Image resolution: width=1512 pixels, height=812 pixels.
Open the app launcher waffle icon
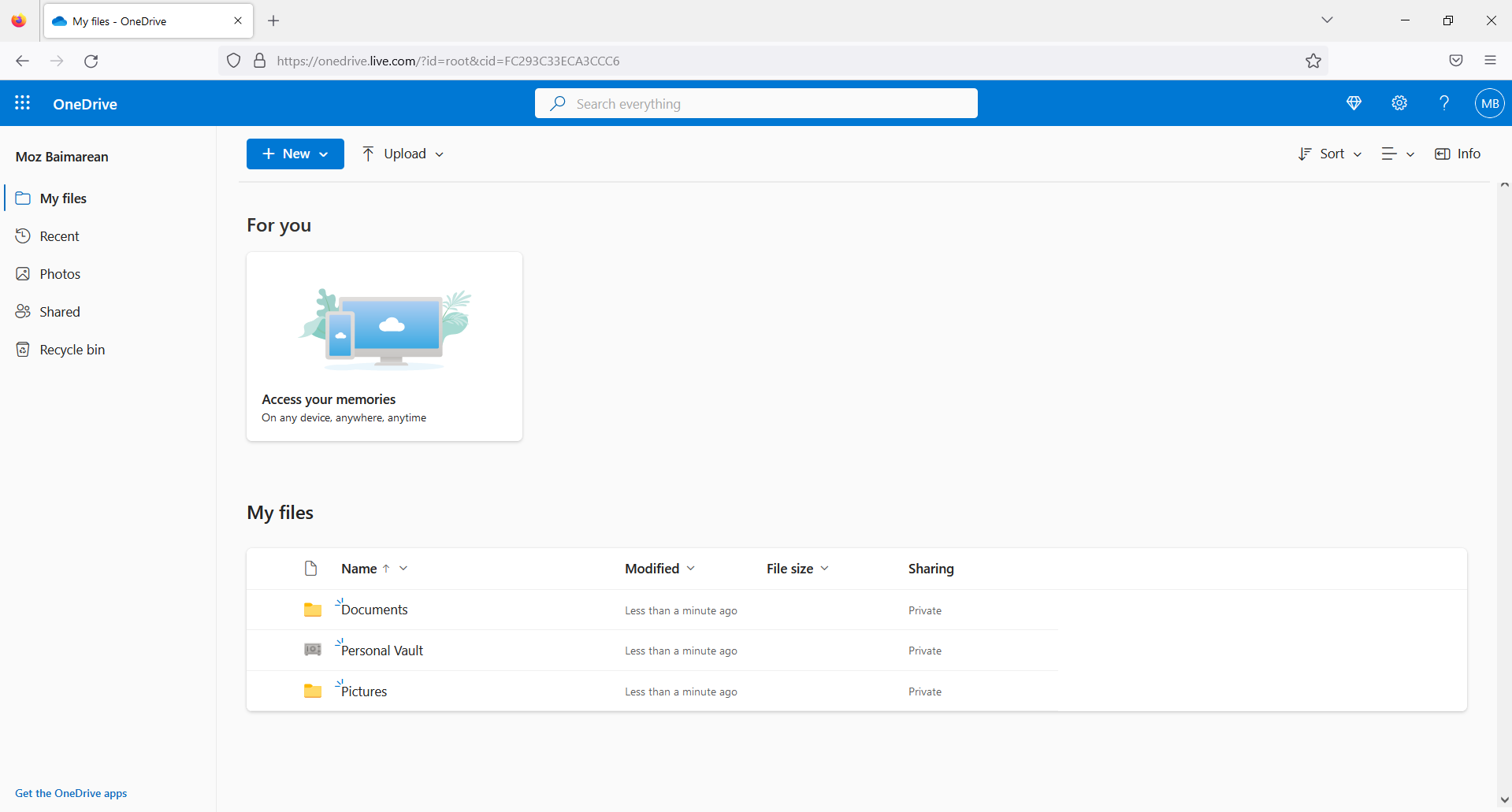pos(22,103)
